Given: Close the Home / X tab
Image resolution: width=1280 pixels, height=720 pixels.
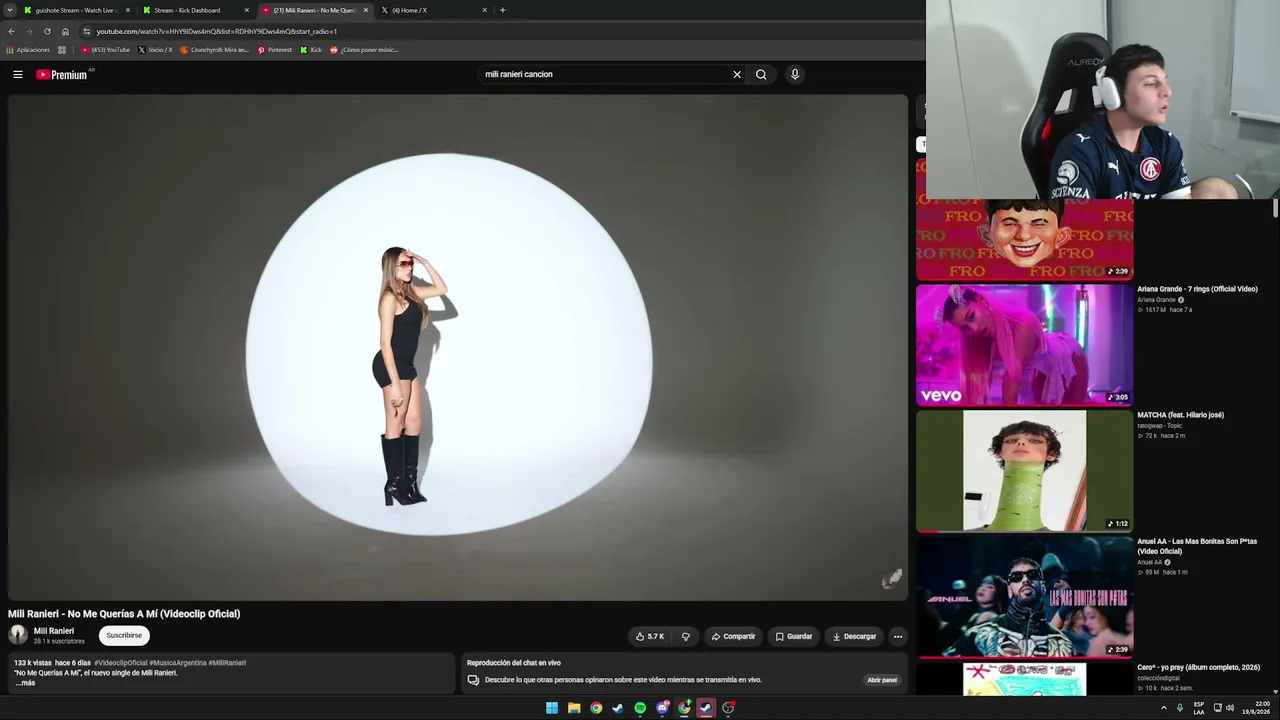Looking at the screenshot, I should pos(485,10).
